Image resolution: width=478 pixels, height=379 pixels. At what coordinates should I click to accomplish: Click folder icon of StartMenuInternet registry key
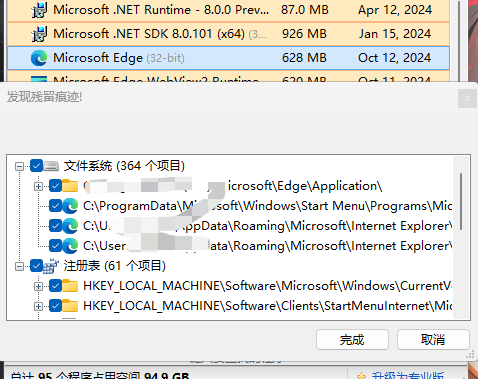pos(70,306)
